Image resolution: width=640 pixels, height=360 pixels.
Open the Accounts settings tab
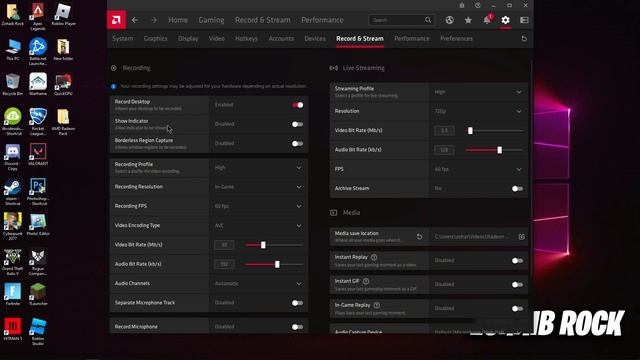(281, 38)
